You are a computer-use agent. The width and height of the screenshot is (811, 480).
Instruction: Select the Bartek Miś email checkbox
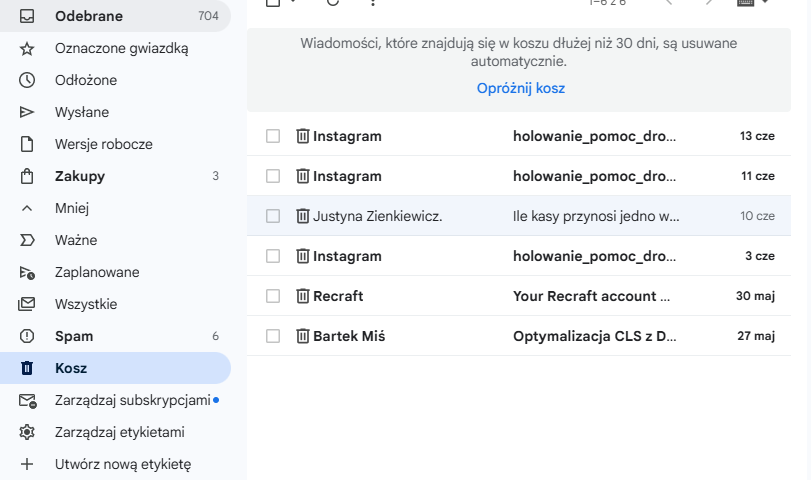click(273, 336)
